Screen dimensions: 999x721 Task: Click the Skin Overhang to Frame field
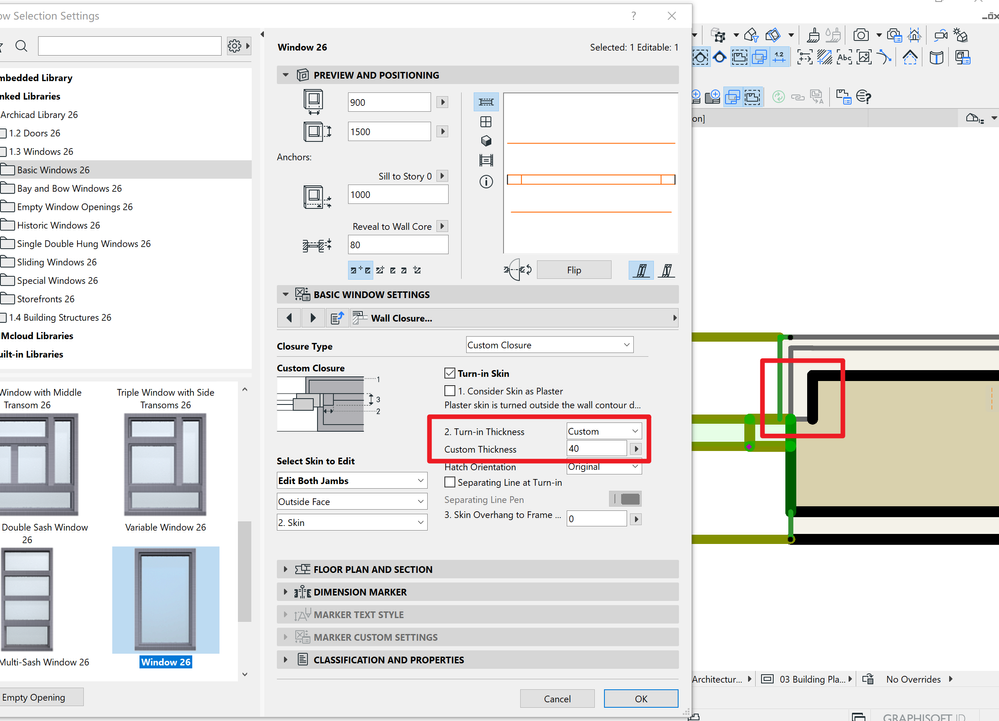point(596,519)
